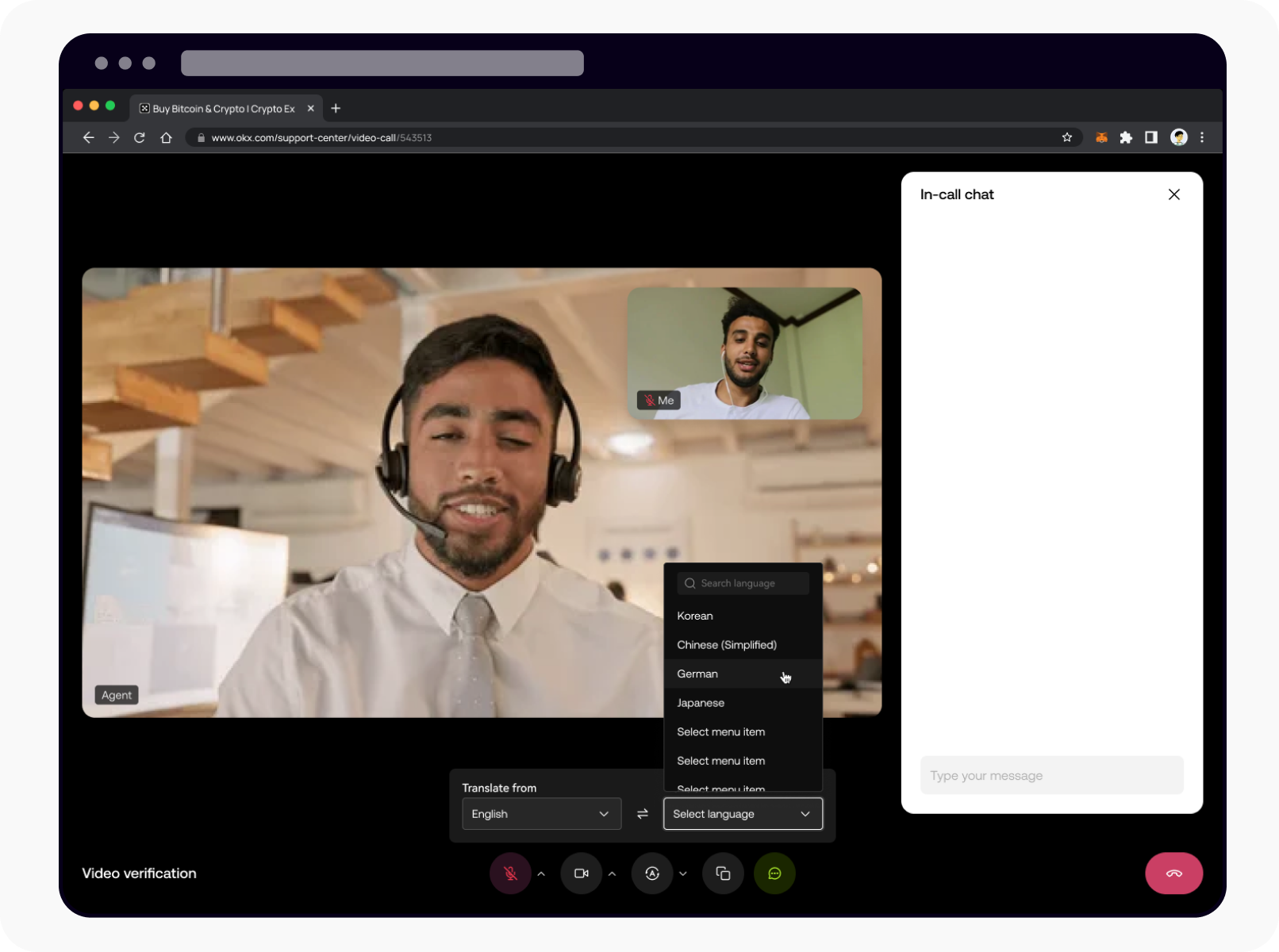
Task: Click the MetaMask fox icon
Action: click(x=1101, y=136)
